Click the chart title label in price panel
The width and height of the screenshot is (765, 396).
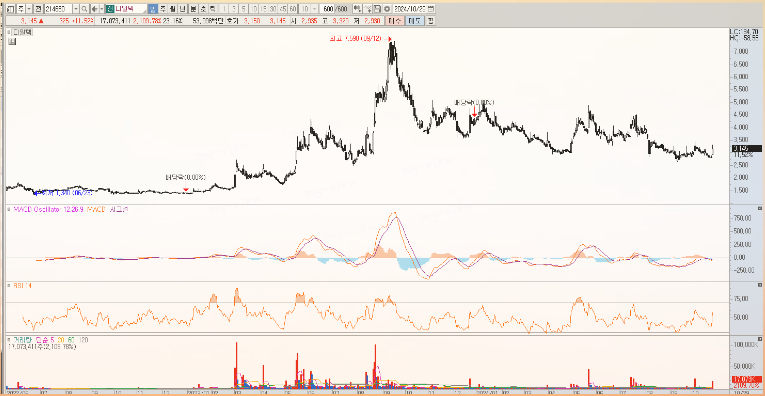point(21,33)
